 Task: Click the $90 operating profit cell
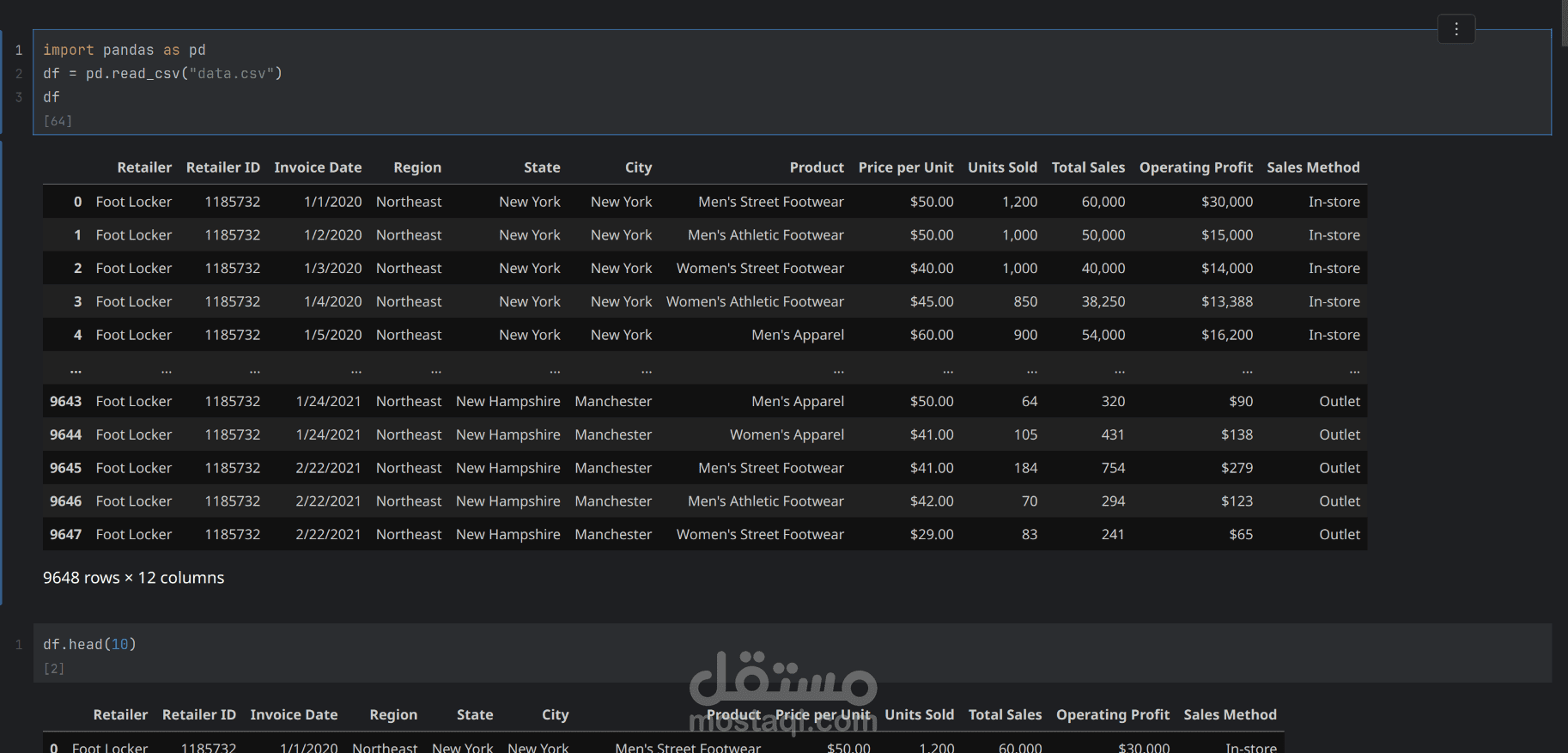click(x=1241, y=402)
